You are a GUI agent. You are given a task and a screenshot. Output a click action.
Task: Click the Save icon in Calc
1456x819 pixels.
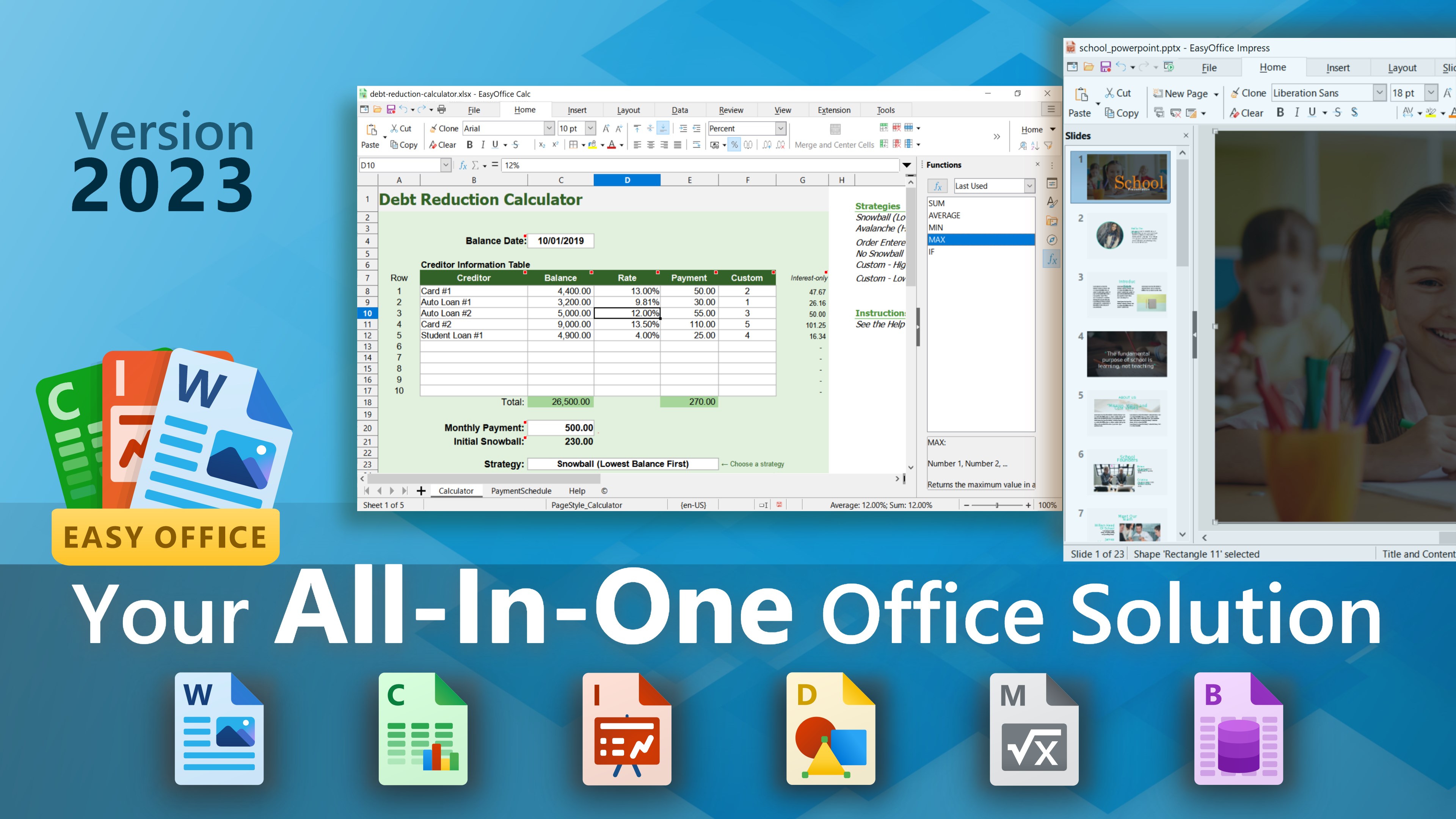click(x=391, y=110)
